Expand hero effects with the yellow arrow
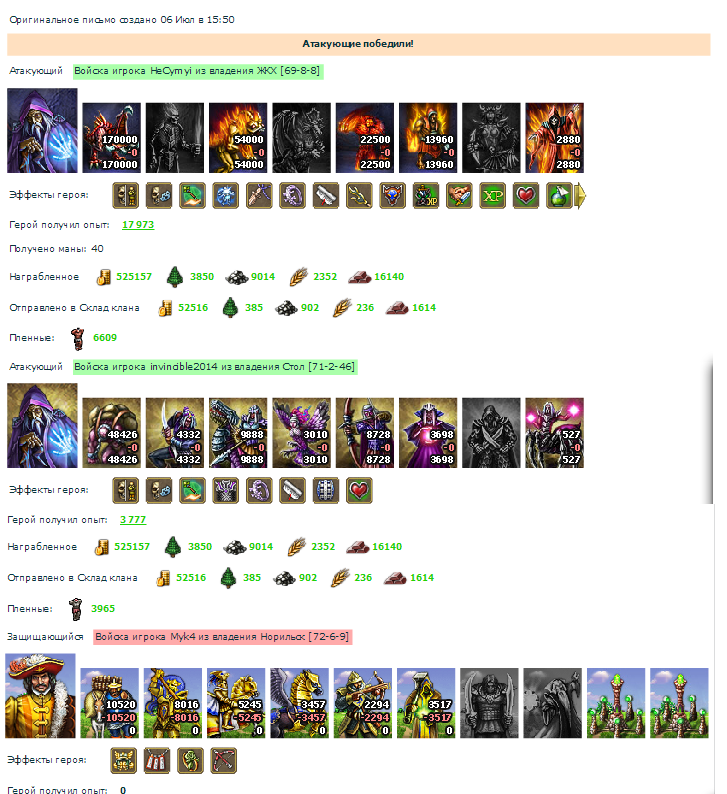This screenshot has width=727, height=794. pyautogui.click(x=581, y=195)
